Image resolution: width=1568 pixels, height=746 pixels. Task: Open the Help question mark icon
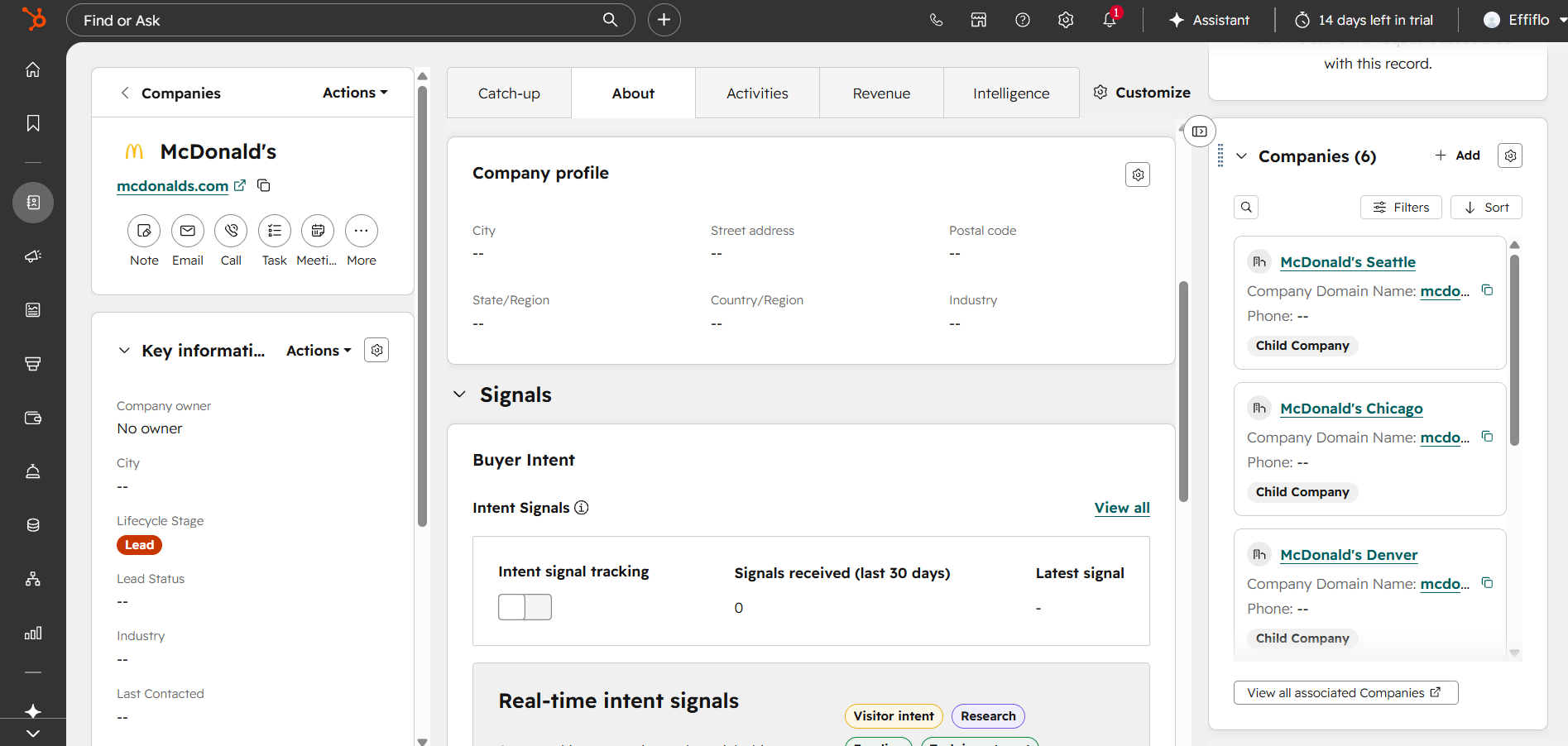coord(1023,20)
